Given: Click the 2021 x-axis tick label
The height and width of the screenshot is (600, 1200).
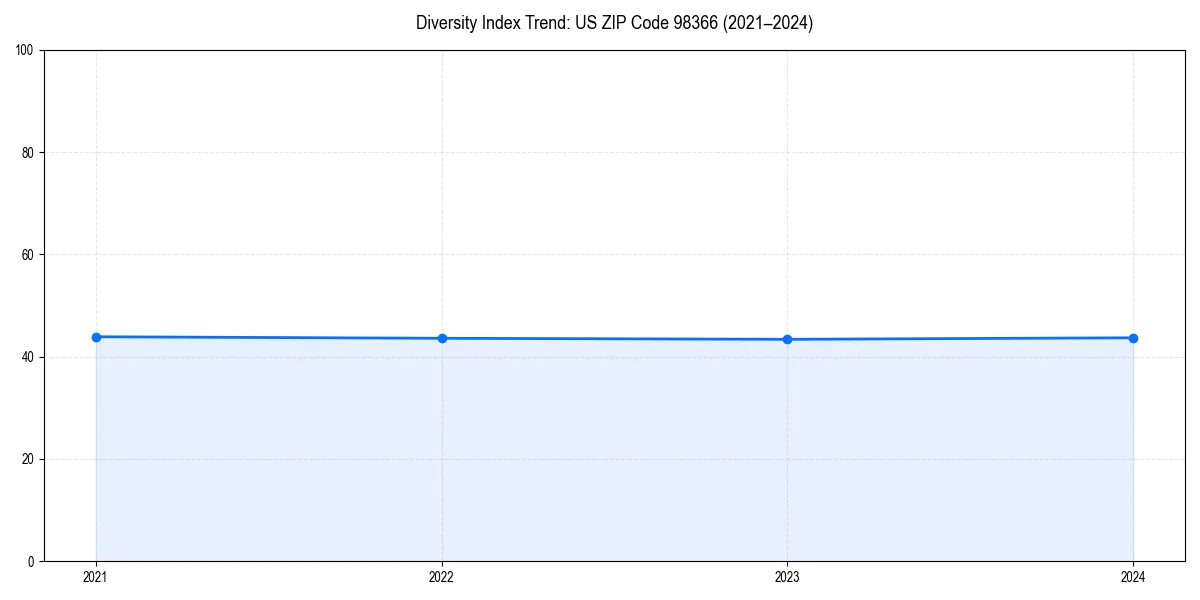Looking at the screenshot, I should click(95, 577).
